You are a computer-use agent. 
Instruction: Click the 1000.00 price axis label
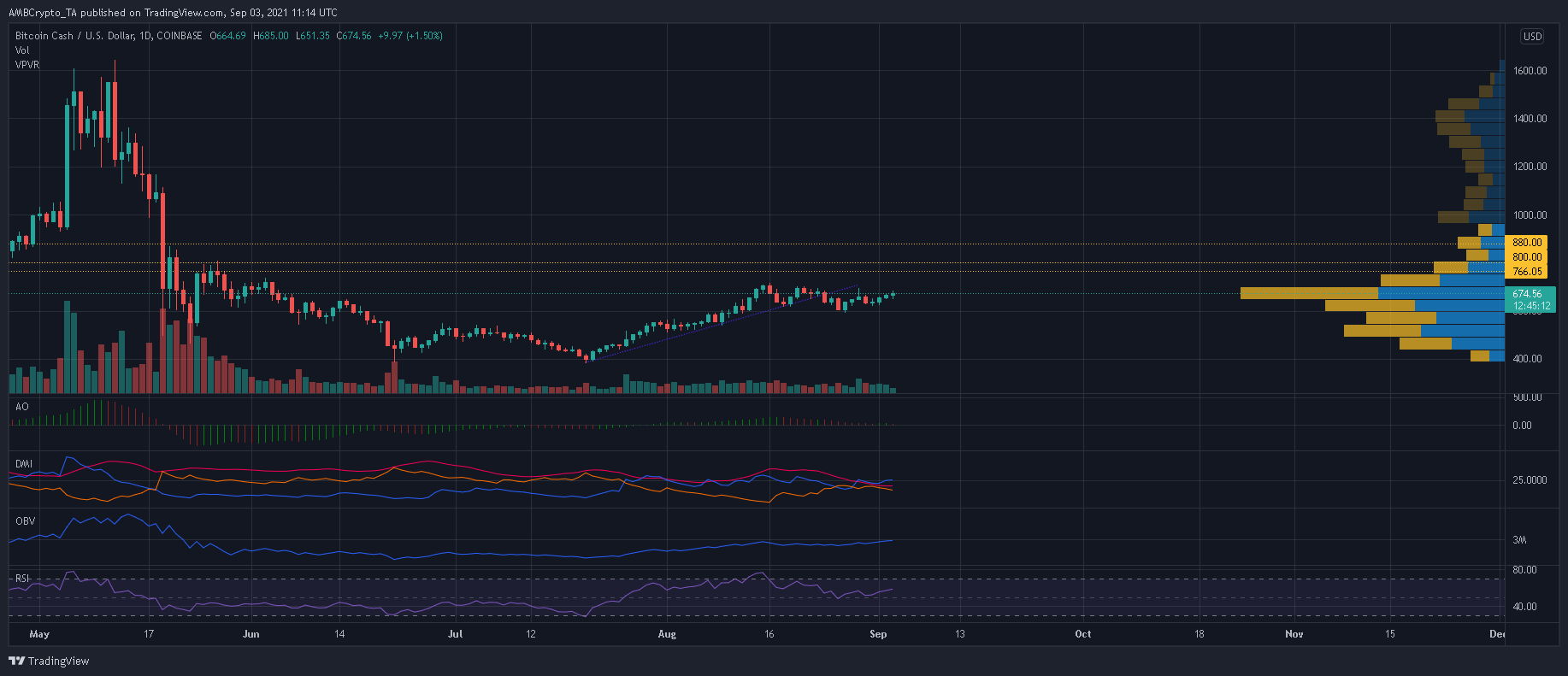[x=1530, y=215]
